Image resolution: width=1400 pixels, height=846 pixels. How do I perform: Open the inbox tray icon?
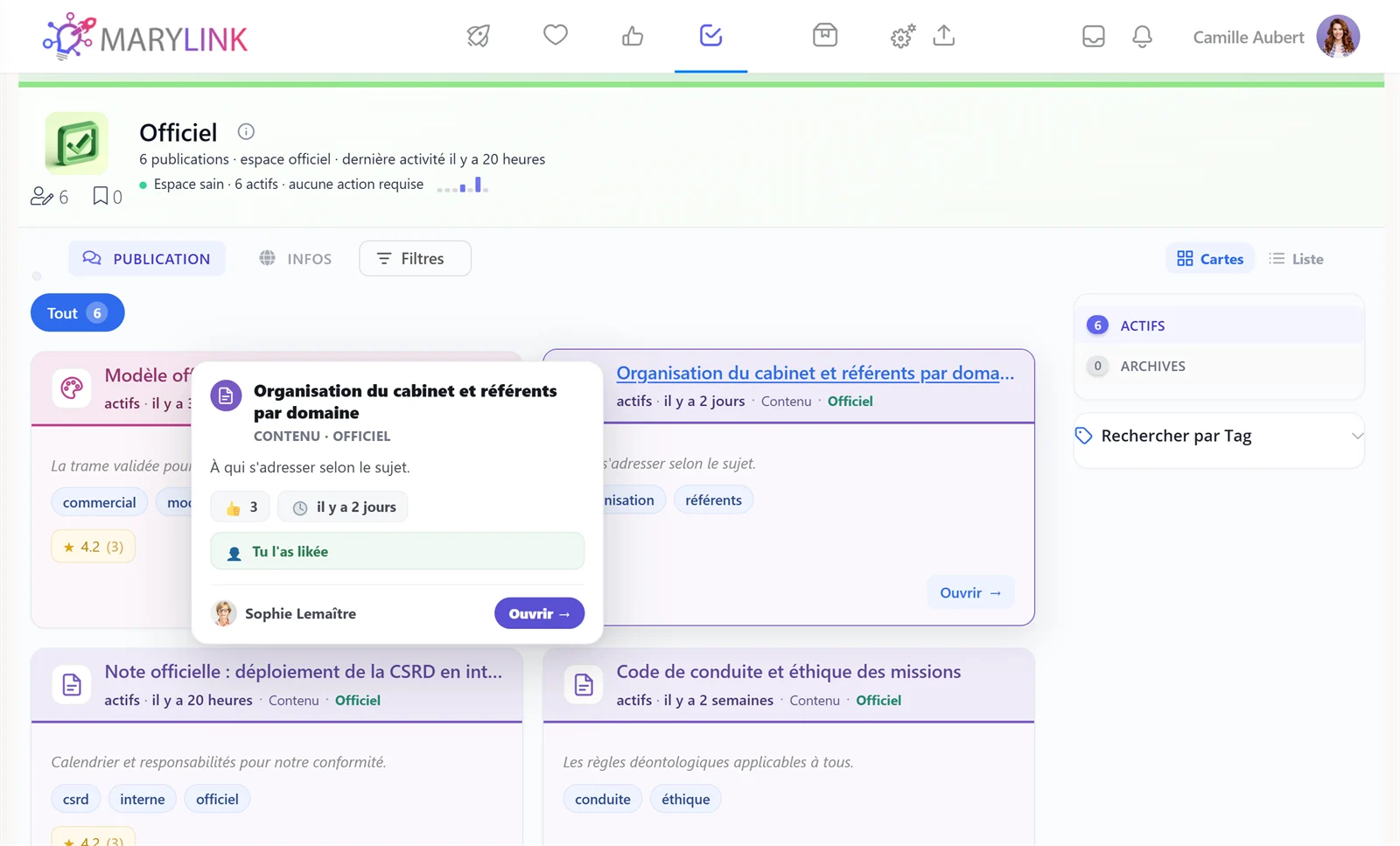(1094, 37)
